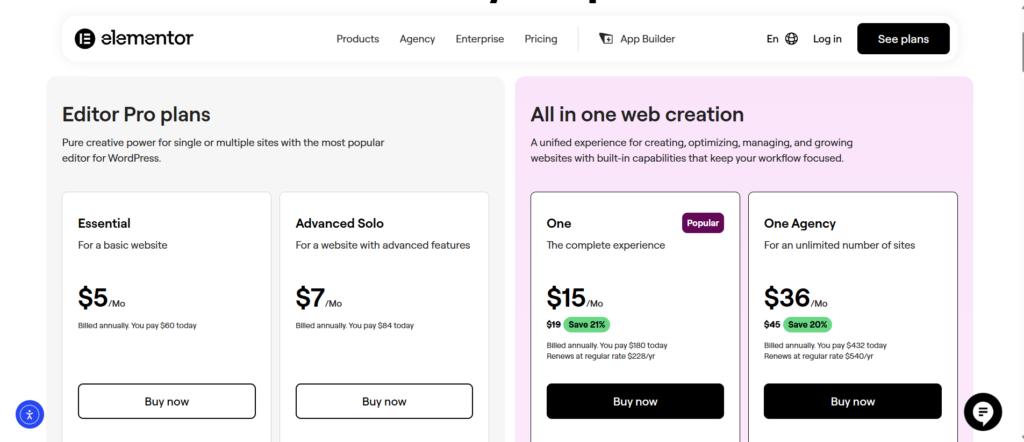Click the Popular badge on One plan

pos(703,223)
